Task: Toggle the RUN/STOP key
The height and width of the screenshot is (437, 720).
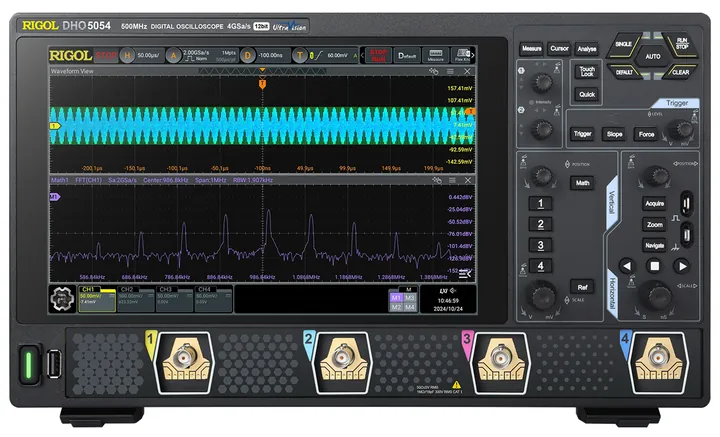Action: tap(682, 45)
